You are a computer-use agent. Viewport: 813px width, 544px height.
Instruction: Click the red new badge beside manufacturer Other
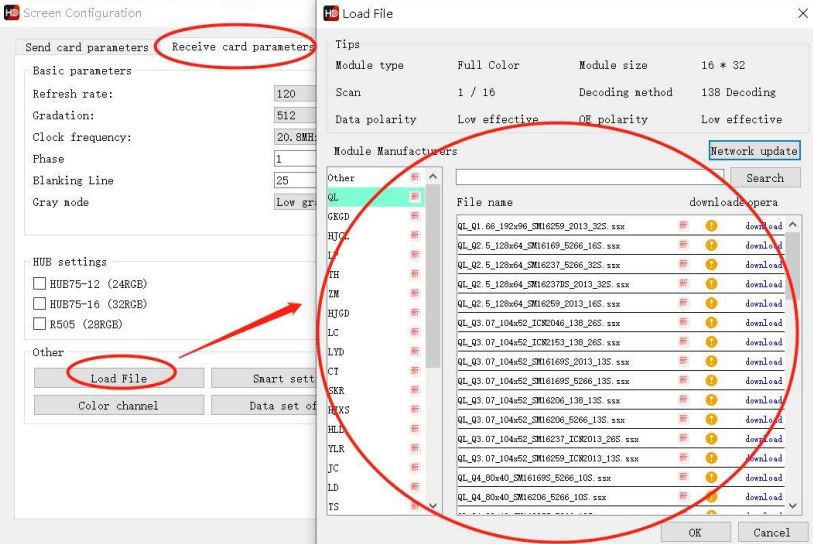coord(415,177)
